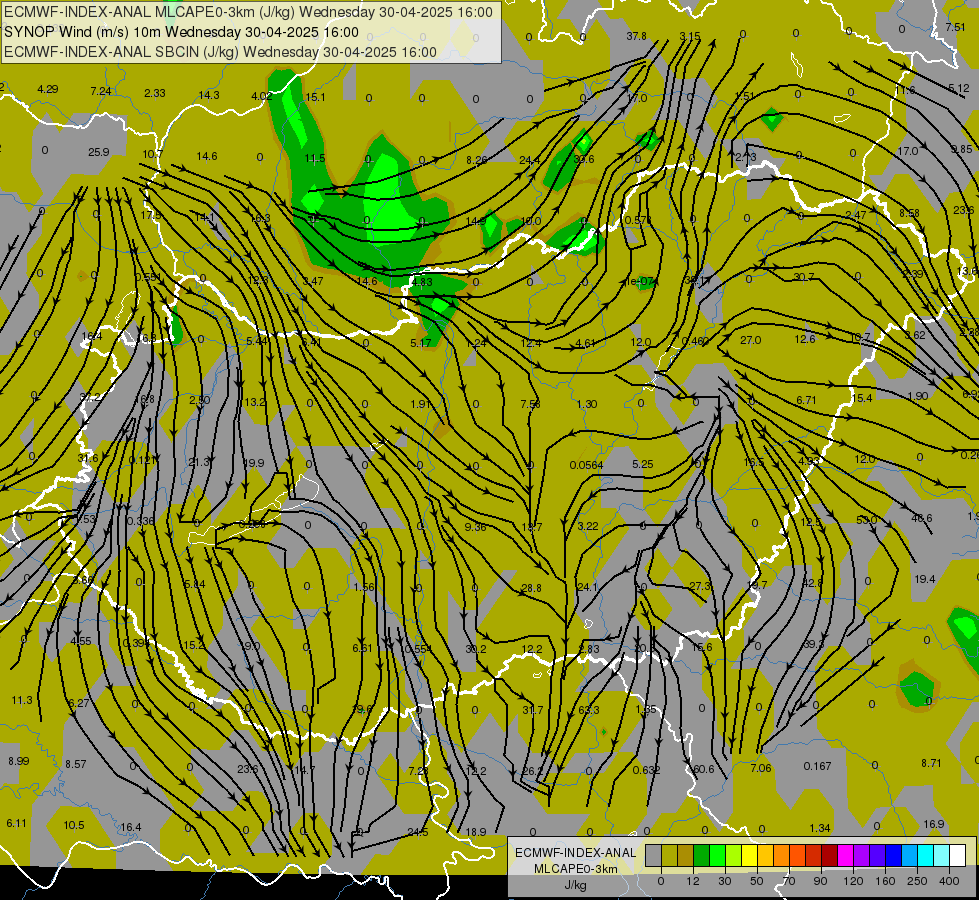Viewport: 979px width, 900px height.
Task: Click the cyan swatch in the legend
Action: (925, 855)
